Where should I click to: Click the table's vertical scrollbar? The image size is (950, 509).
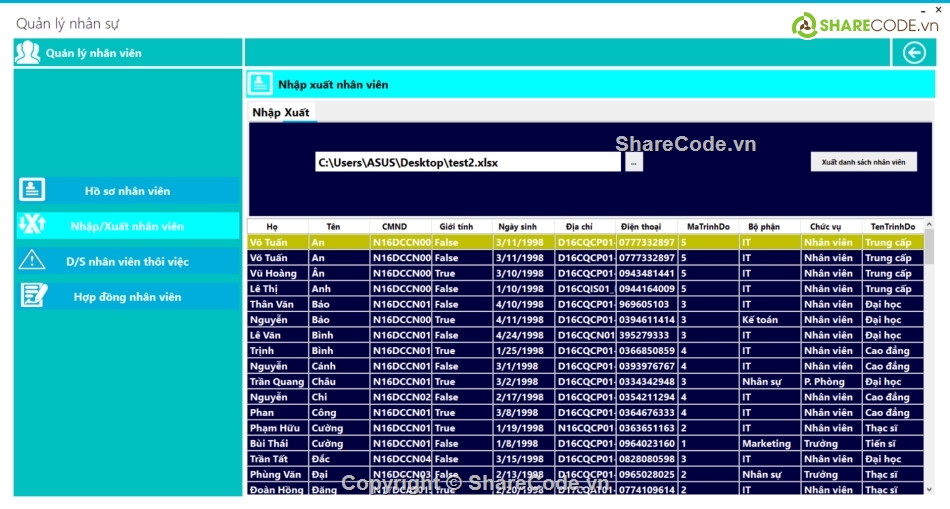click(930, 360)
